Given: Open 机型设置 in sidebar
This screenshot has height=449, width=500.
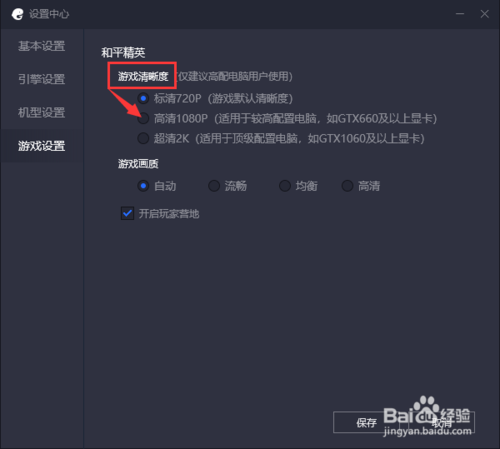Looking at the screenshot, I should [42, 113].
